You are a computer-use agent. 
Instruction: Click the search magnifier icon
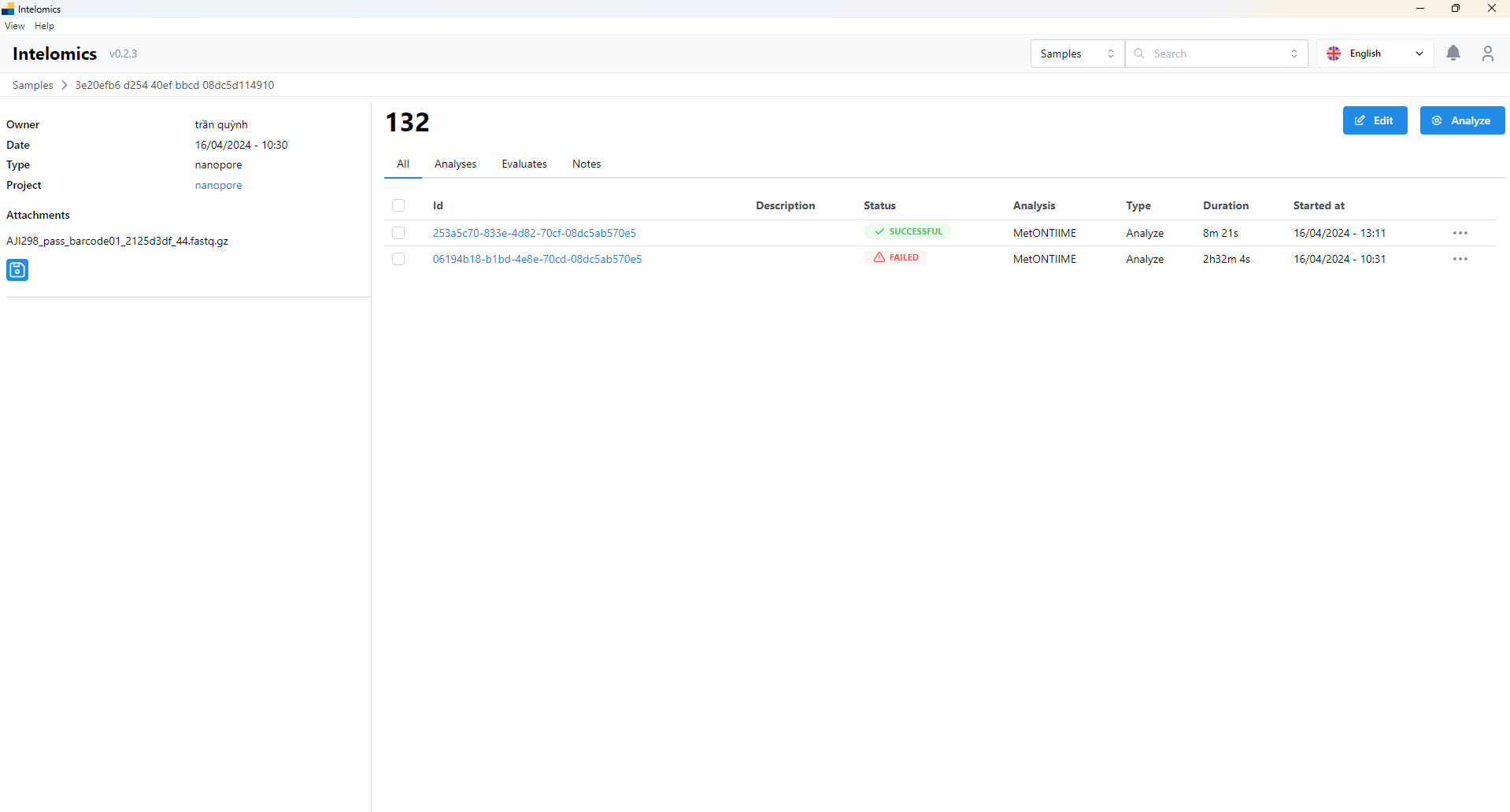tap(1139, 54)
